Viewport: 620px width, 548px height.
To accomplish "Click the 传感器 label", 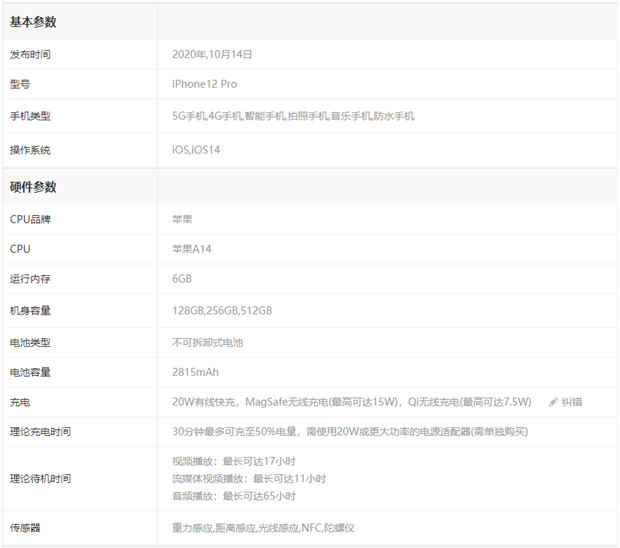I will coord(25,528).
